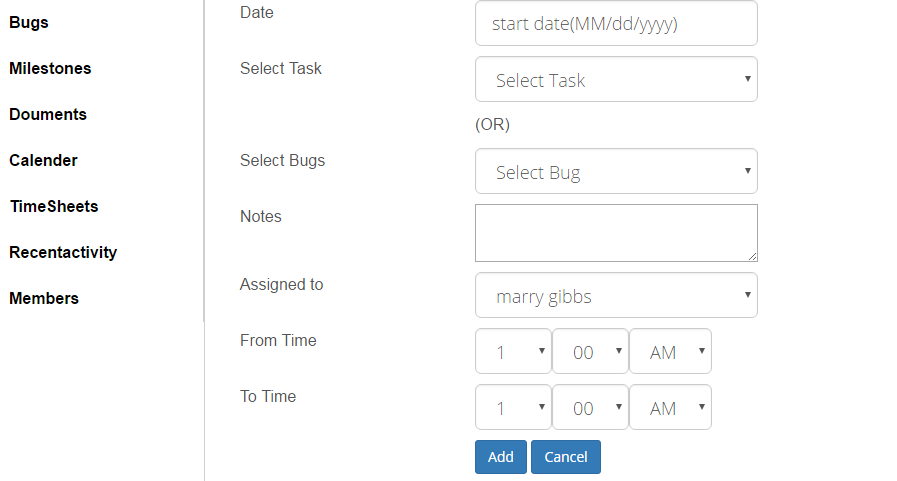Viewport: 897px width, 481px height.
Task: Open the Bugs sidebar section
Action: click(x=29, y=23)
